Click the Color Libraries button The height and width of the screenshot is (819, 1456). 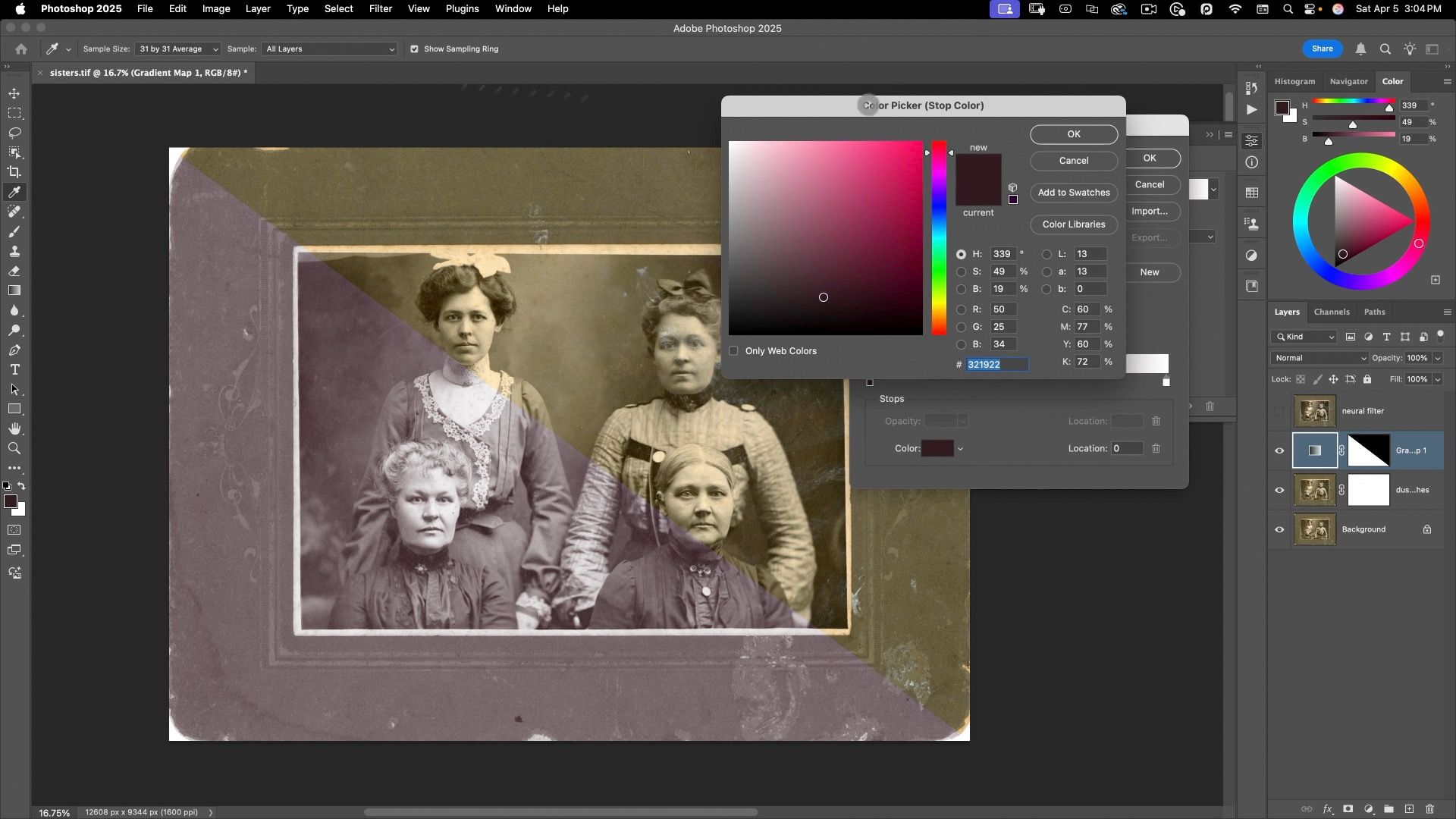click(1073, 224)
